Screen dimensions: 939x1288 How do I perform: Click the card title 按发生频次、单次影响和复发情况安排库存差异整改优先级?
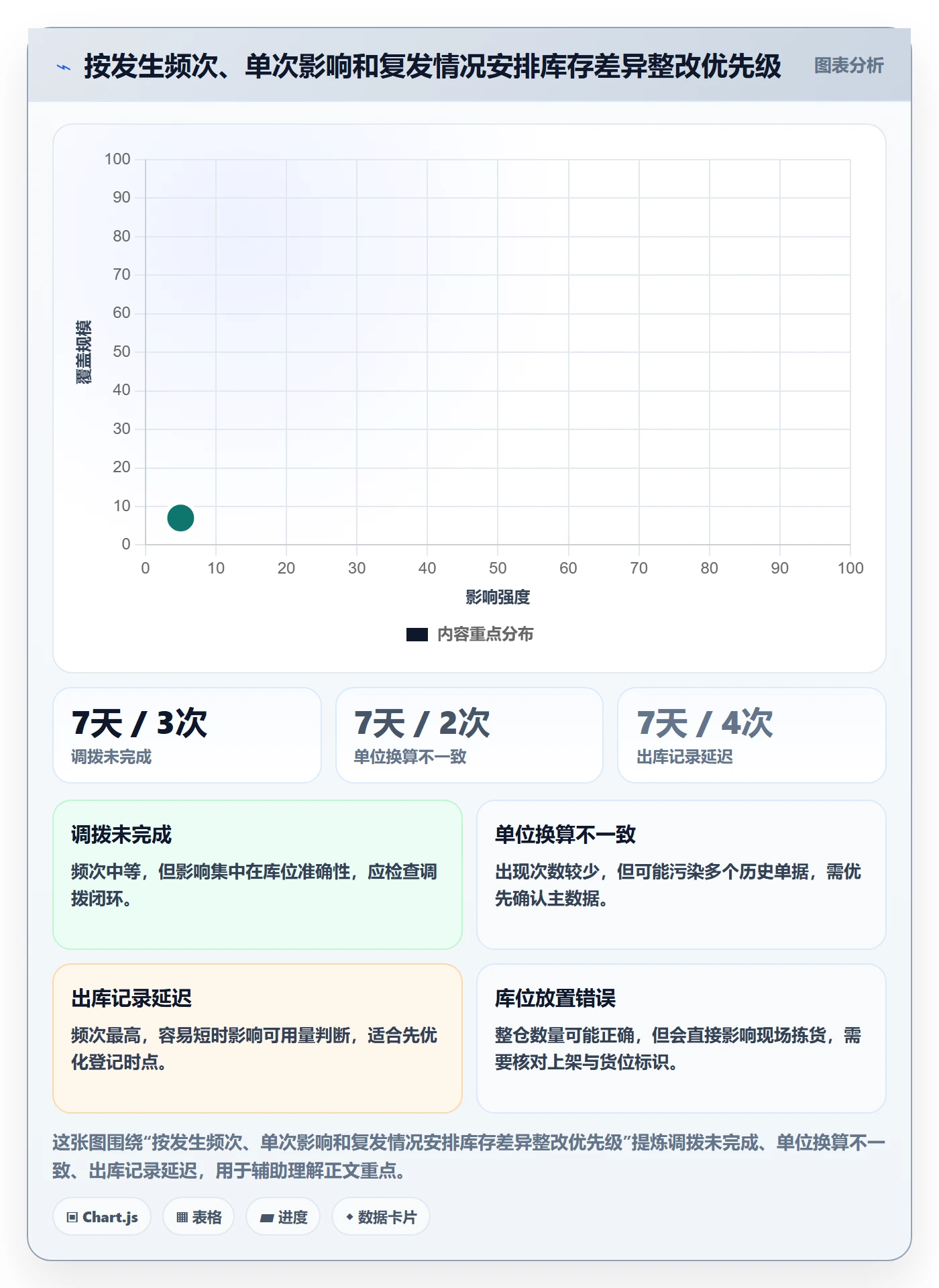(433, 66)
